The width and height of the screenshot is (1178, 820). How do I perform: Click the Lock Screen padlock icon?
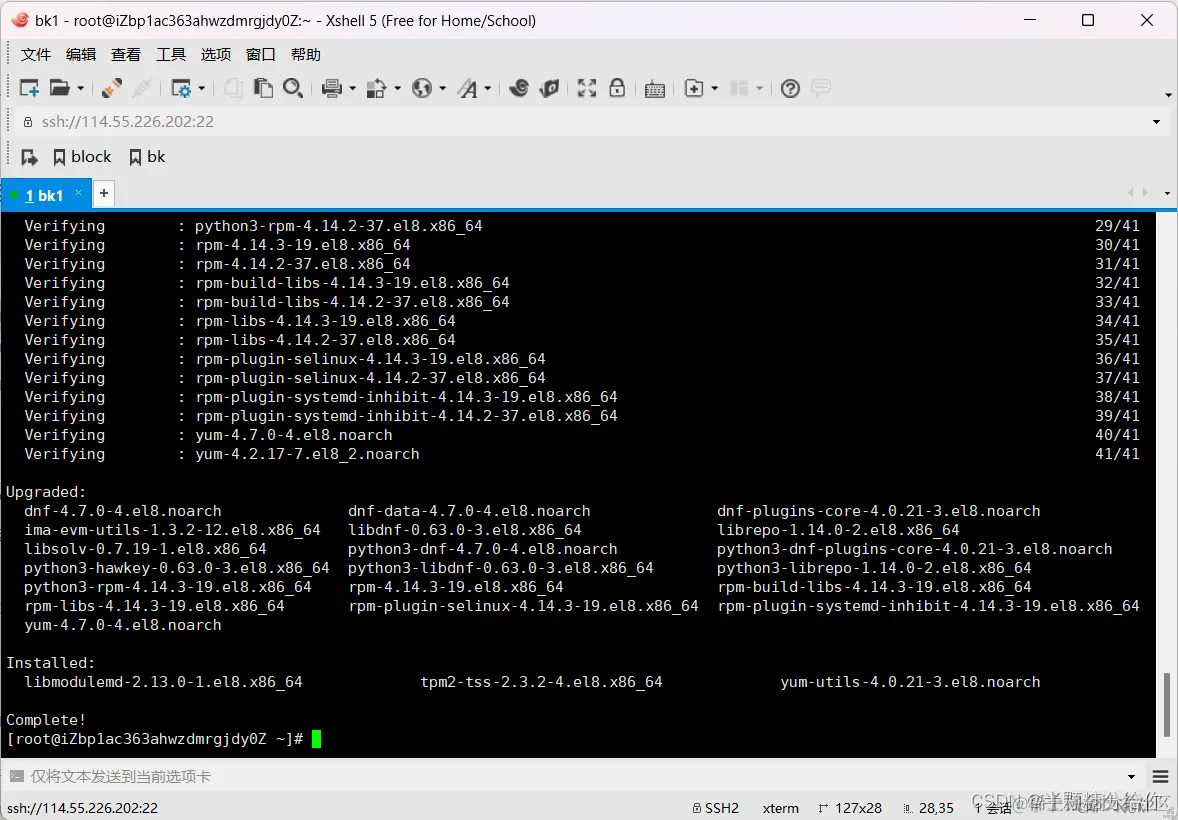point(617,89)
